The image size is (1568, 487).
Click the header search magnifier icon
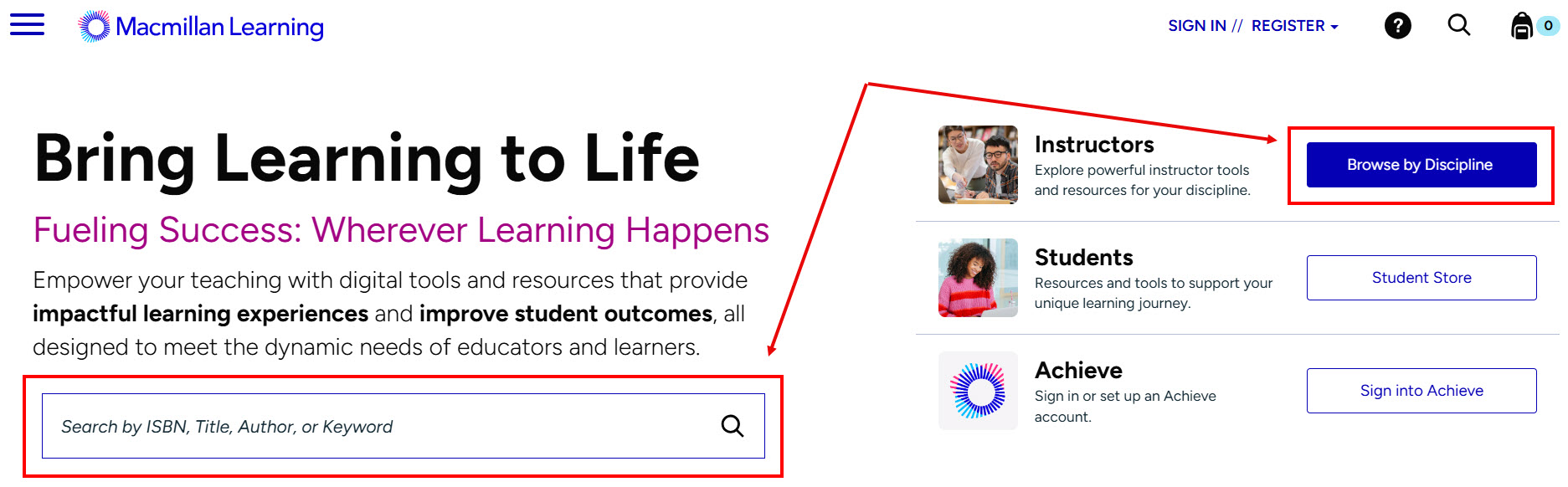point(1458,26)
